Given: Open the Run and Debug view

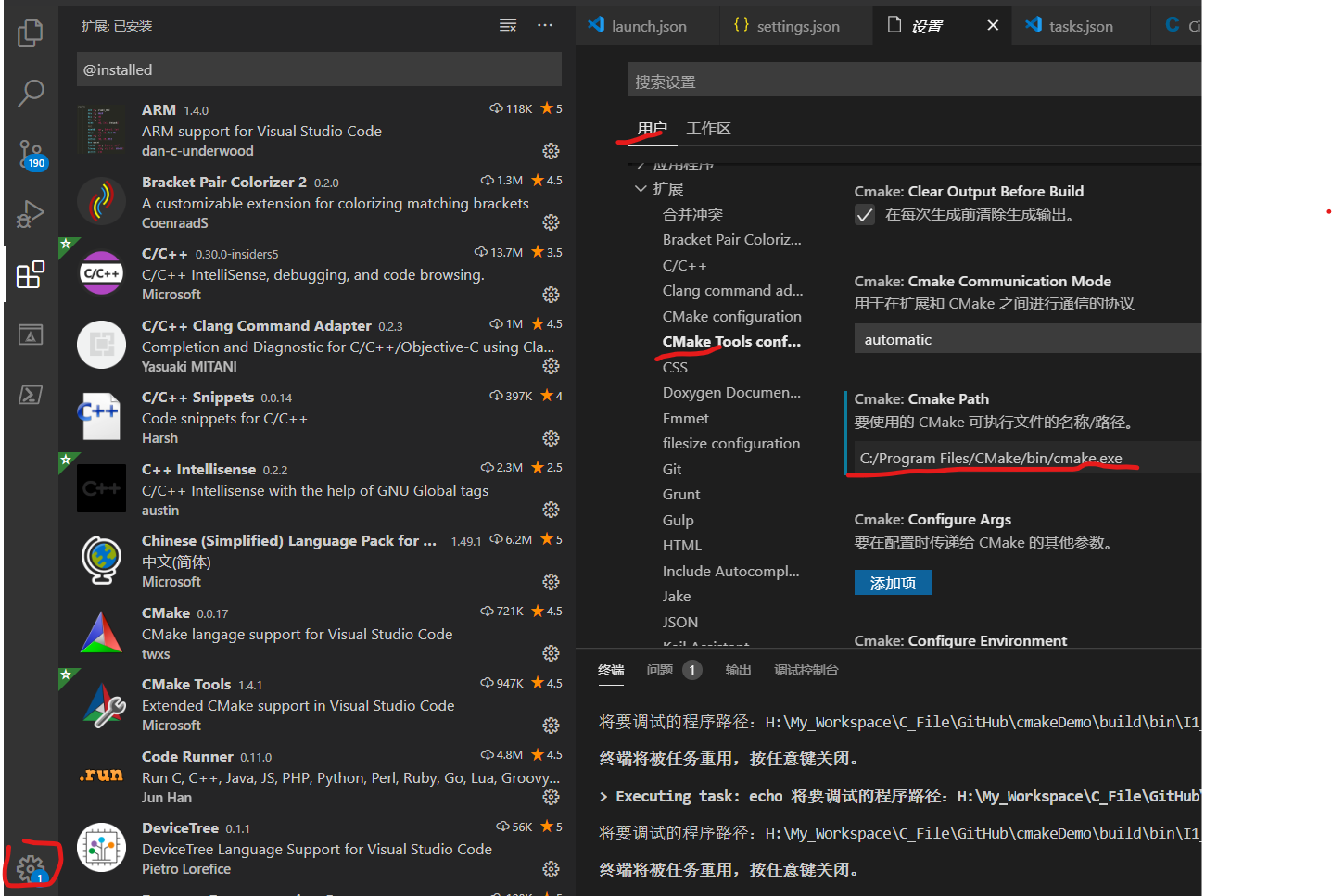Looking at the screenshot, I should pyautogui.click(x=31, y=214).
